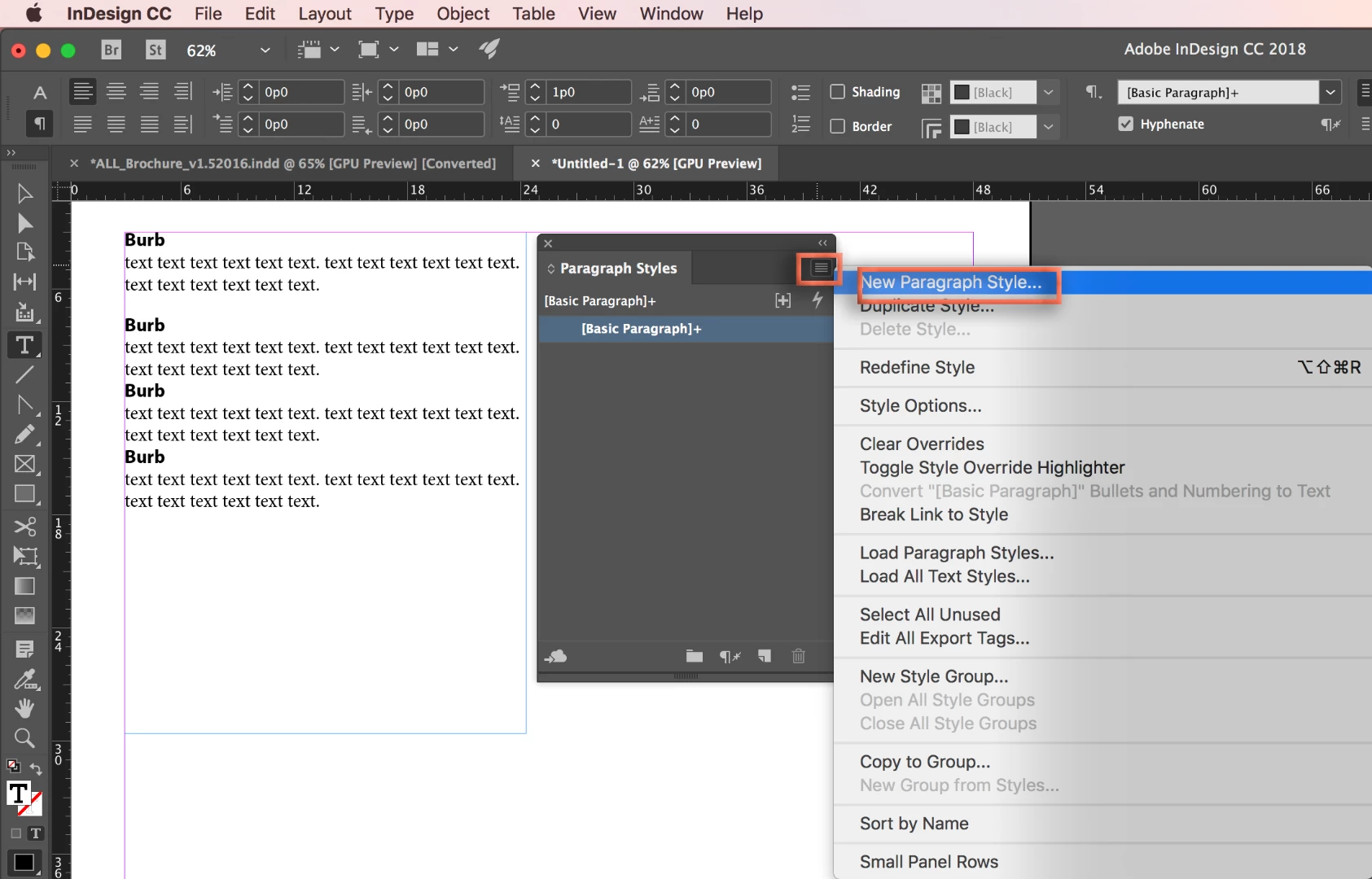
Task: Select the Pen tool
Action: point(24,405)
